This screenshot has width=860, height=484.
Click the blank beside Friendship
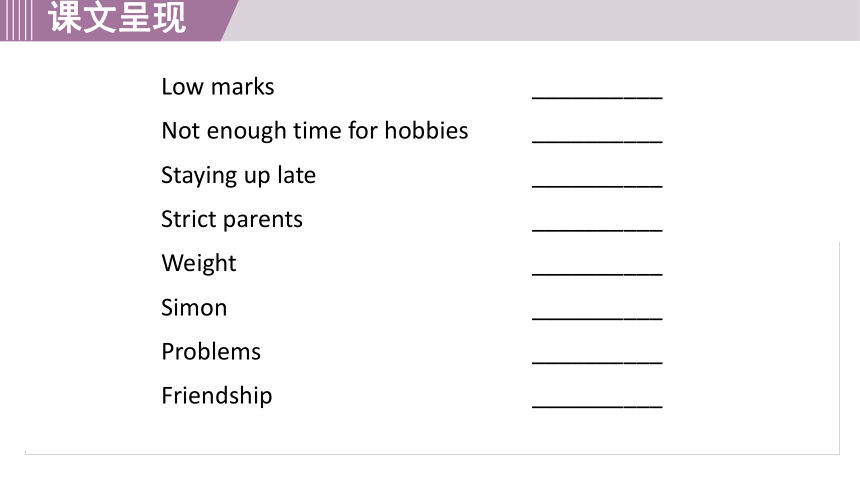point(597,399)
